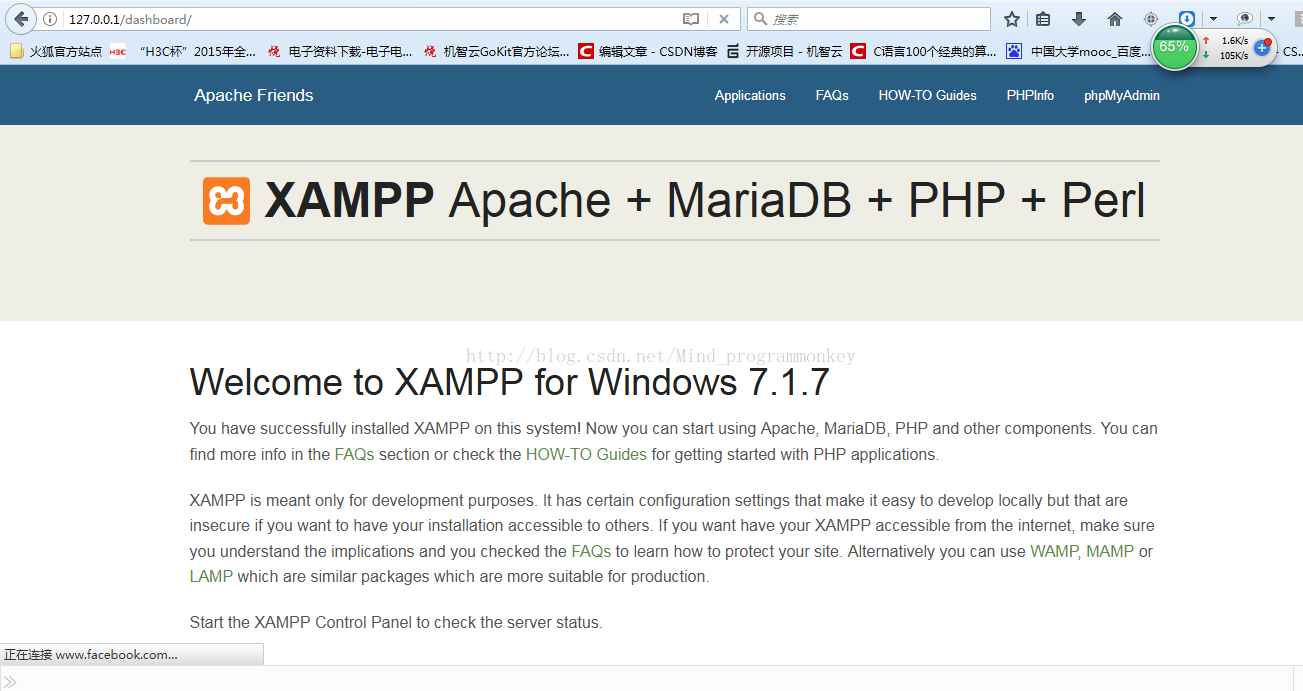This screenshot has height=691, width=1303.
Task: Click the Apache Friends brand link
Action: pos(254,95)
